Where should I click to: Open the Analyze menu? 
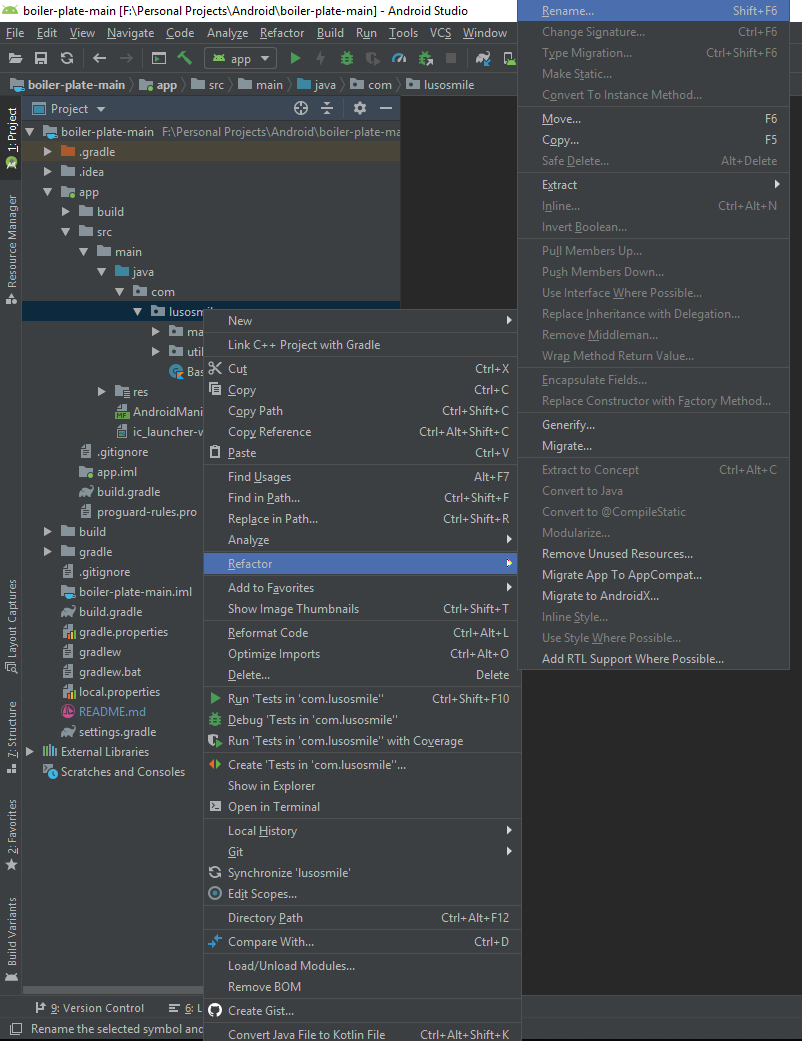[227, 33]
